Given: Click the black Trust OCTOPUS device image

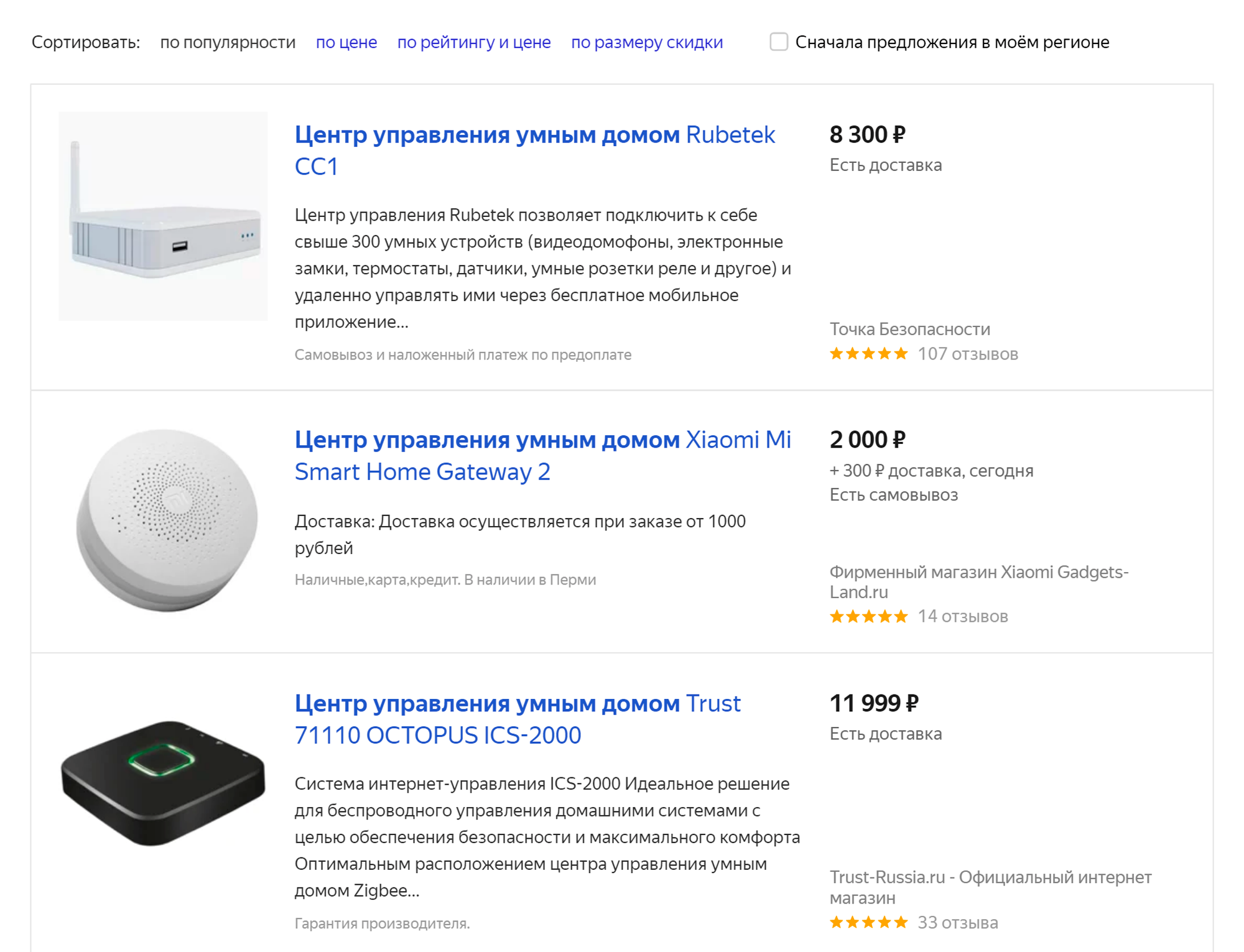Looking at the screenshot, I should [163, 783].
